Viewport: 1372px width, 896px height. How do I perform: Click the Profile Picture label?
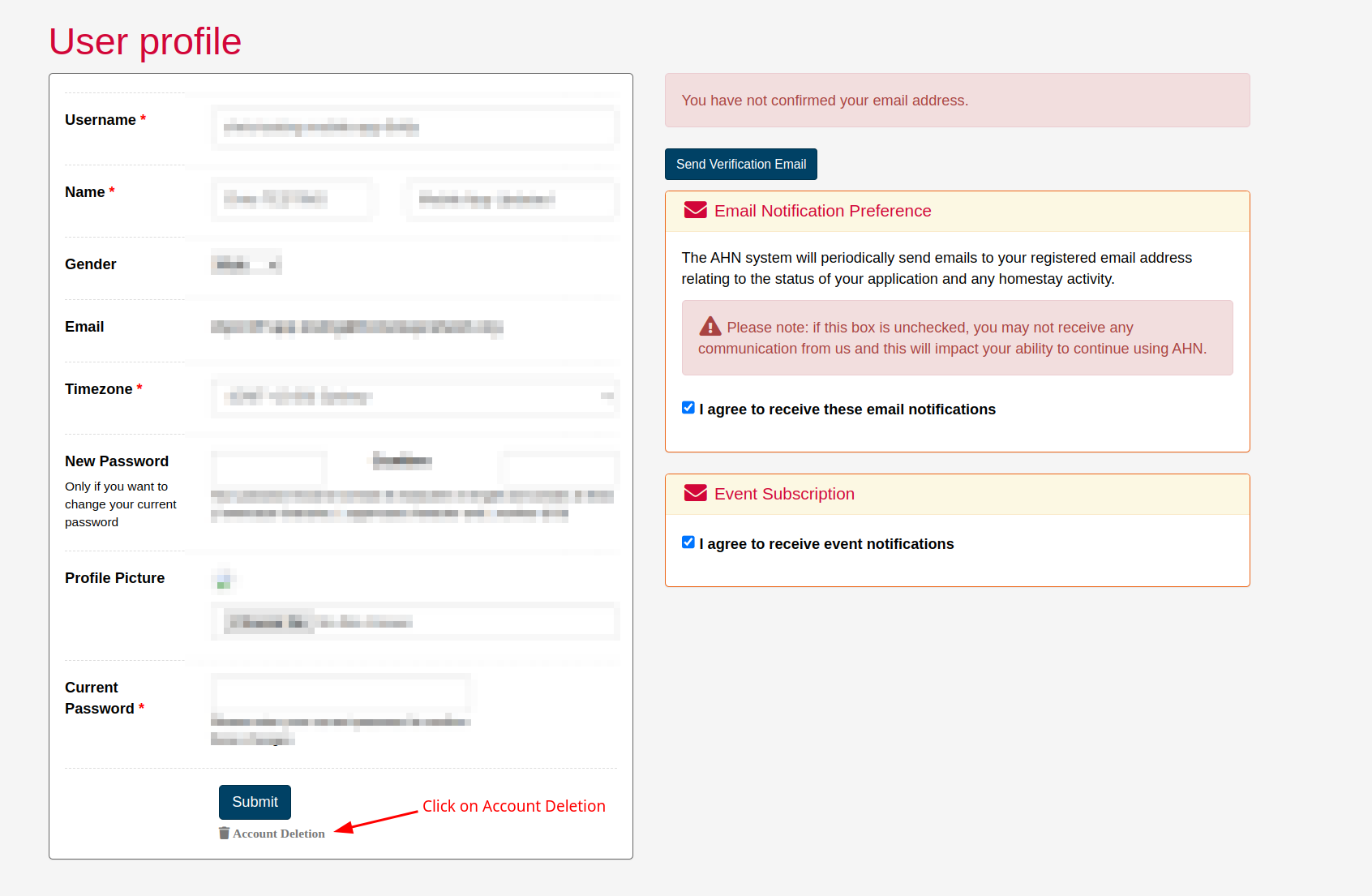[x=114, y=578]
